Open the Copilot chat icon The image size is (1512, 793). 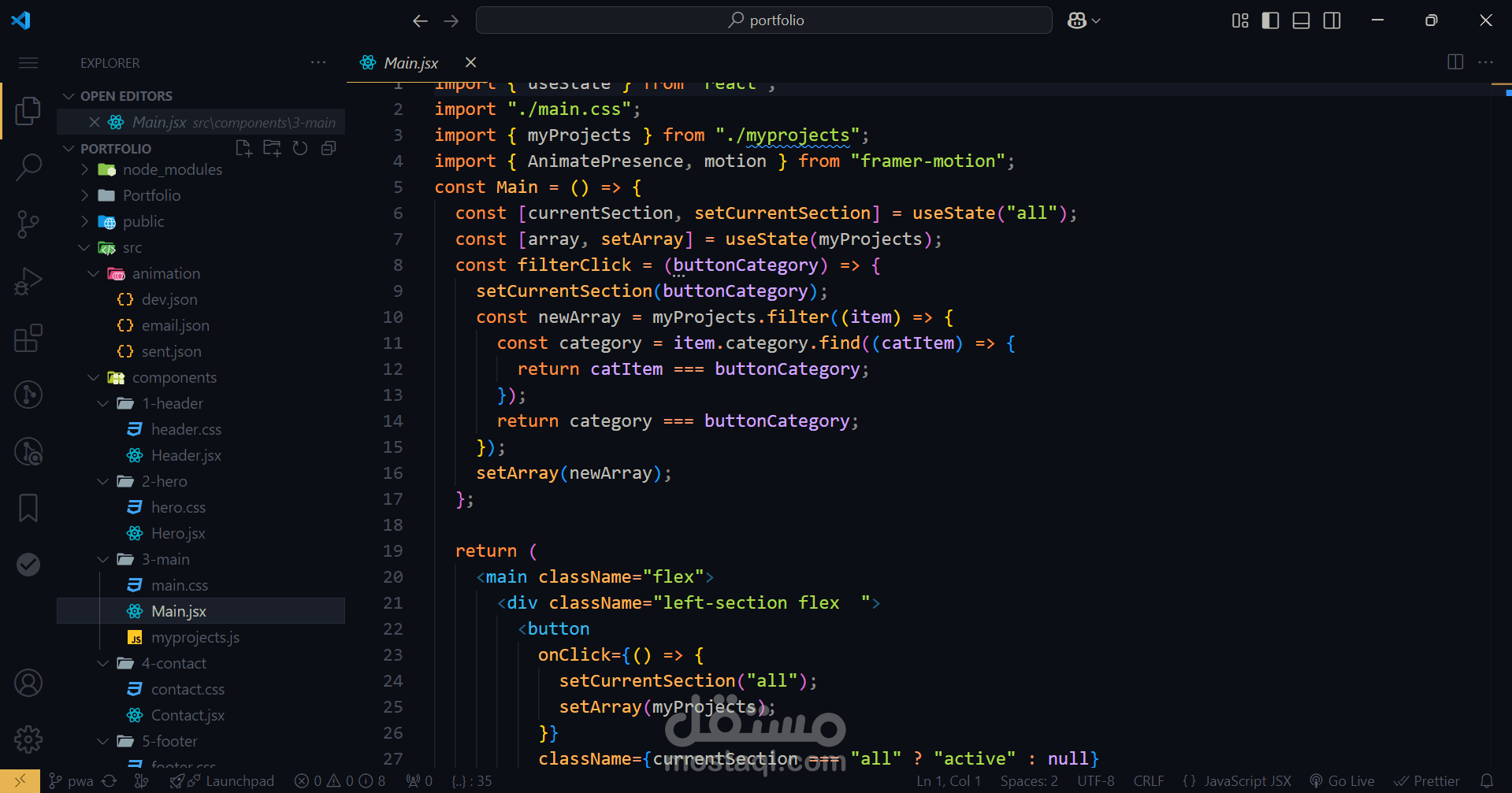click(x=1077, y=20)
